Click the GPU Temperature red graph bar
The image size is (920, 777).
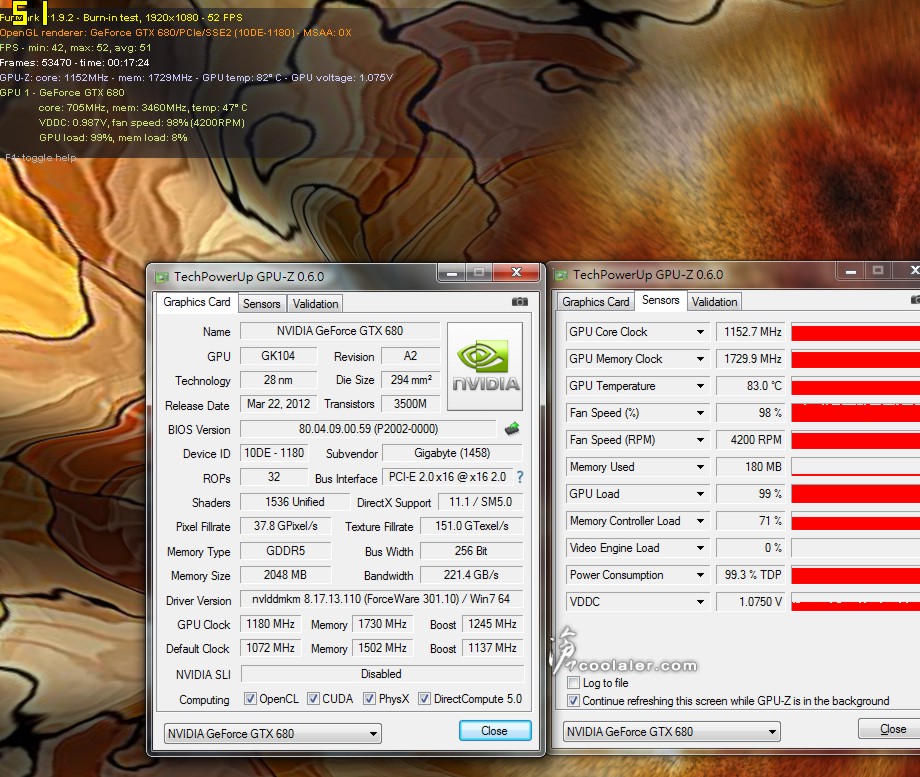855,387
